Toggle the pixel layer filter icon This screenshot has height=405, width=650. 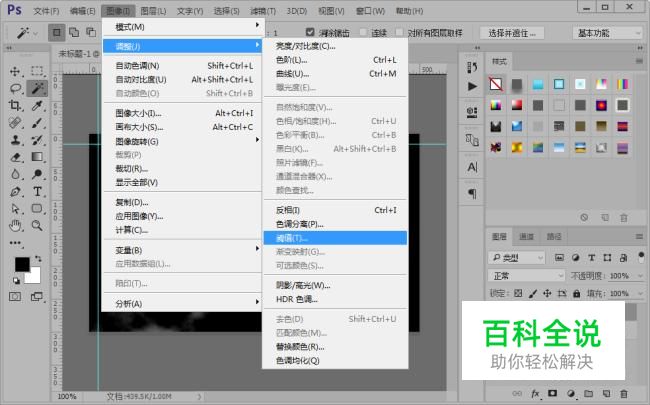pyautogui.click(x=559, y=258)
